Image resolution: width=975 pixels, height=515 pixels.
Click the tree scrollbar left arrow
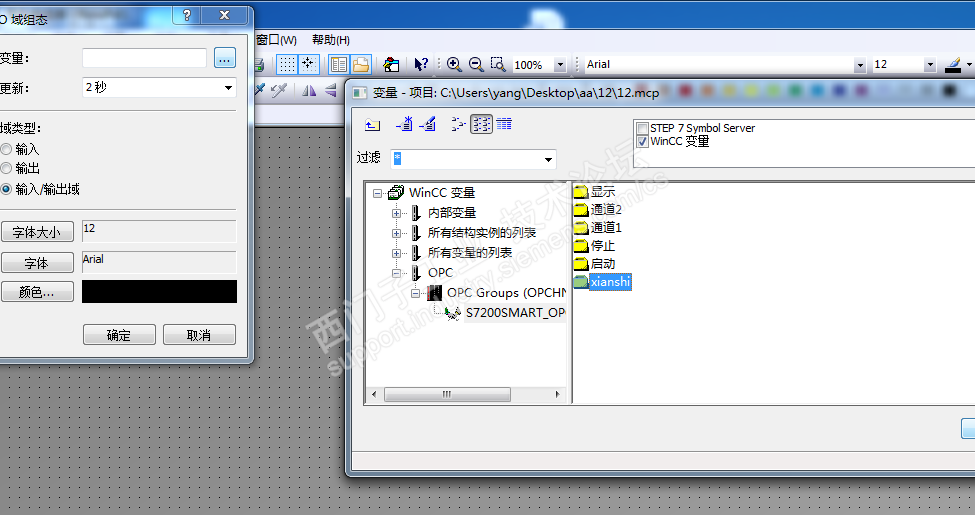(374, 394)
